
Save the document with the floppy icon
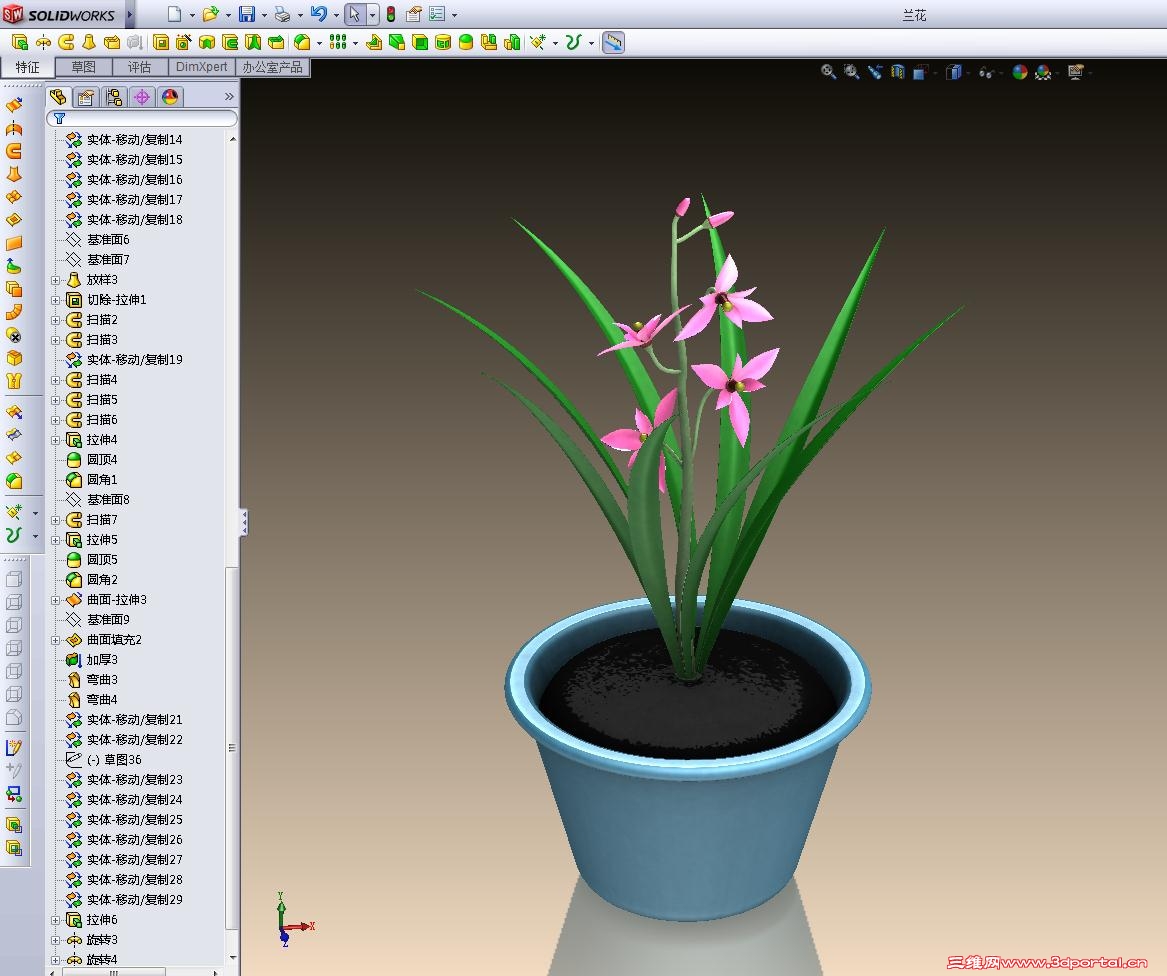pos(246,14)
